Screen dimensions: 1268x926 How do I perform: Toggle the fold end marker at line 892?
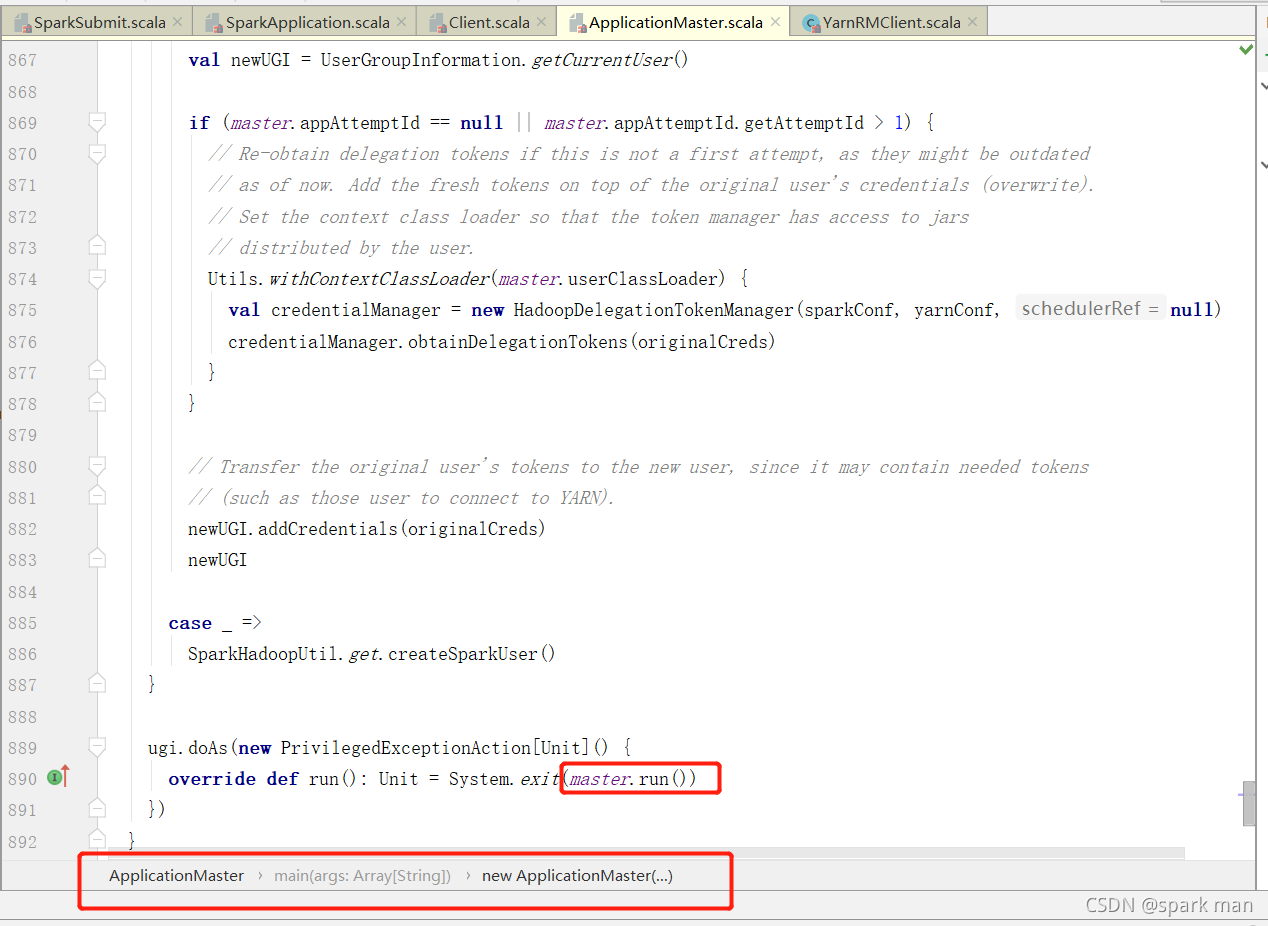tap(97, 840)
